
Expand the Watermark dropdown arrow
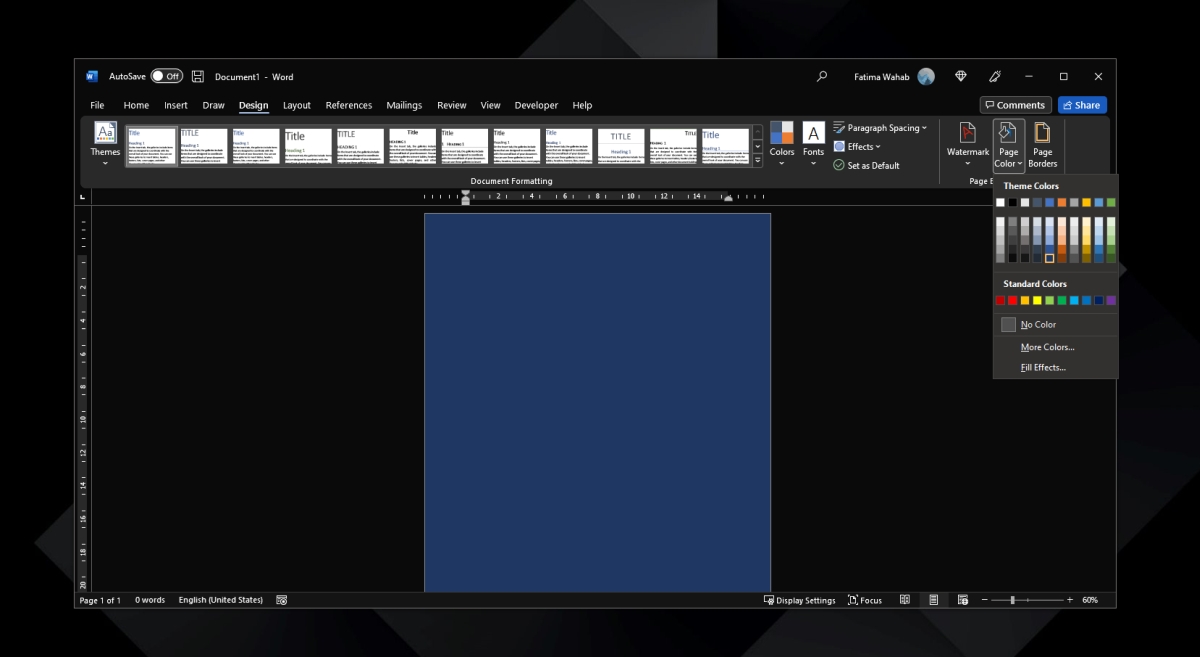967,162
